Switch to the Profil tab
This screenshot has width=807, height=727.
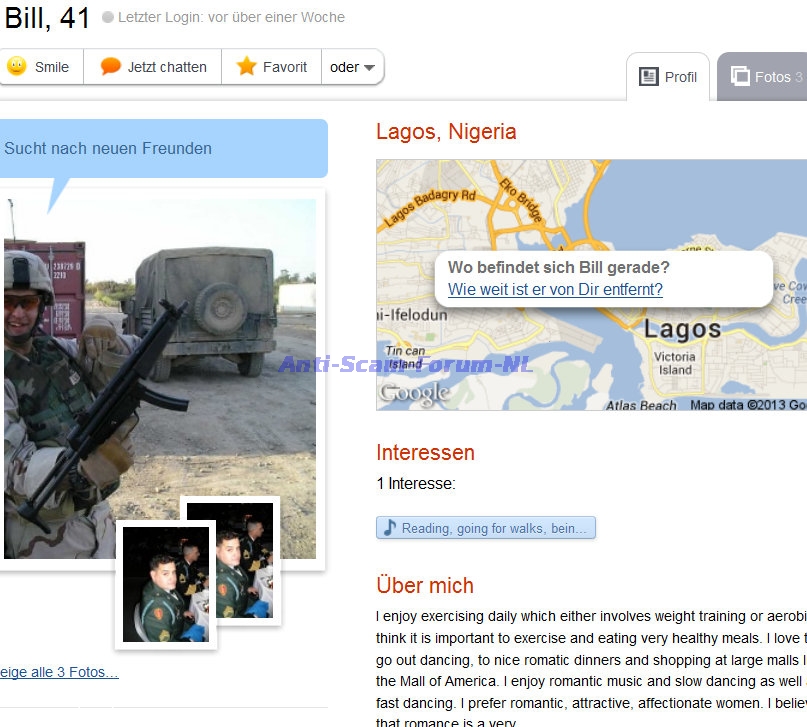[x=668, y=77]
